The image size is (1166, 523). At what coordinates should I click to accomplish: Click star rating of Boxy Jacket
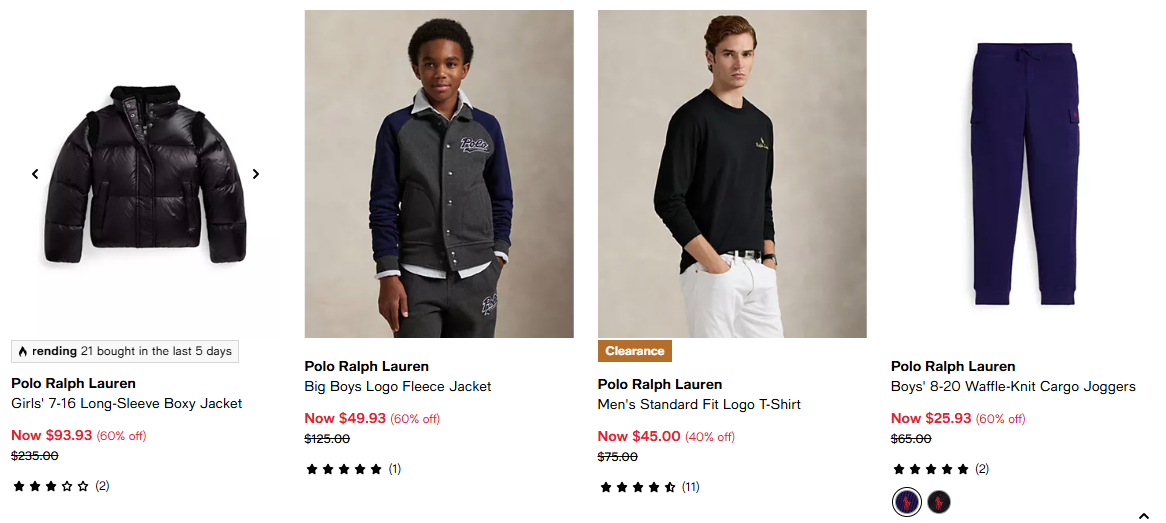[50, 487]
